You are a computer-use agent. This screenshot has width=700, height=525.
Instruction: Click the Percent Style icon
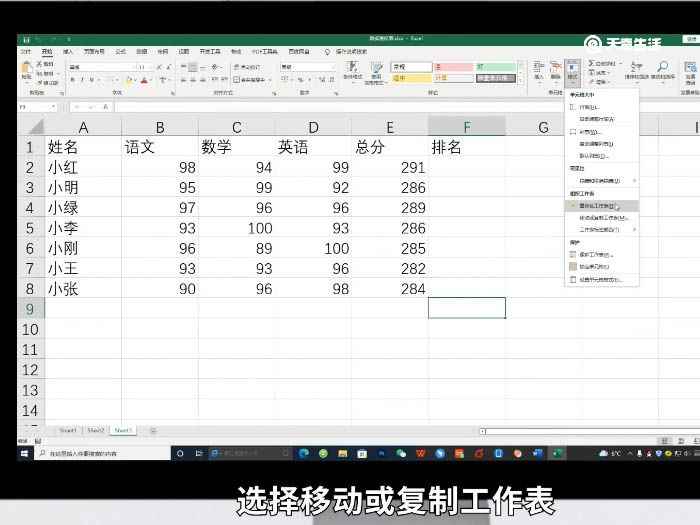click(x=300, y=80)
